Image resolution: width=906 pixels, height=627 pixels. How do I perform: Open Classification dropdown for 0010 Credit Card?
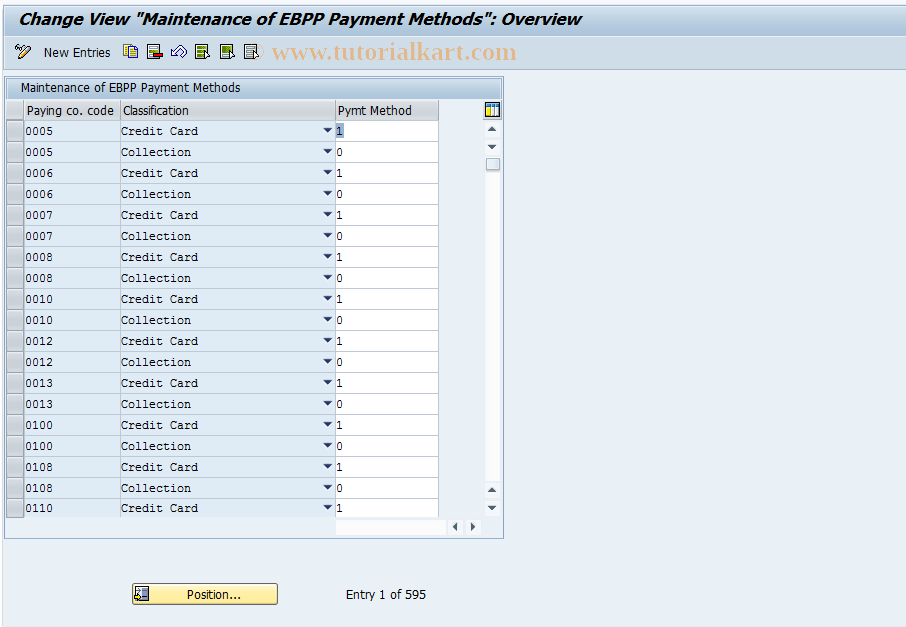[x=328, y=299]
